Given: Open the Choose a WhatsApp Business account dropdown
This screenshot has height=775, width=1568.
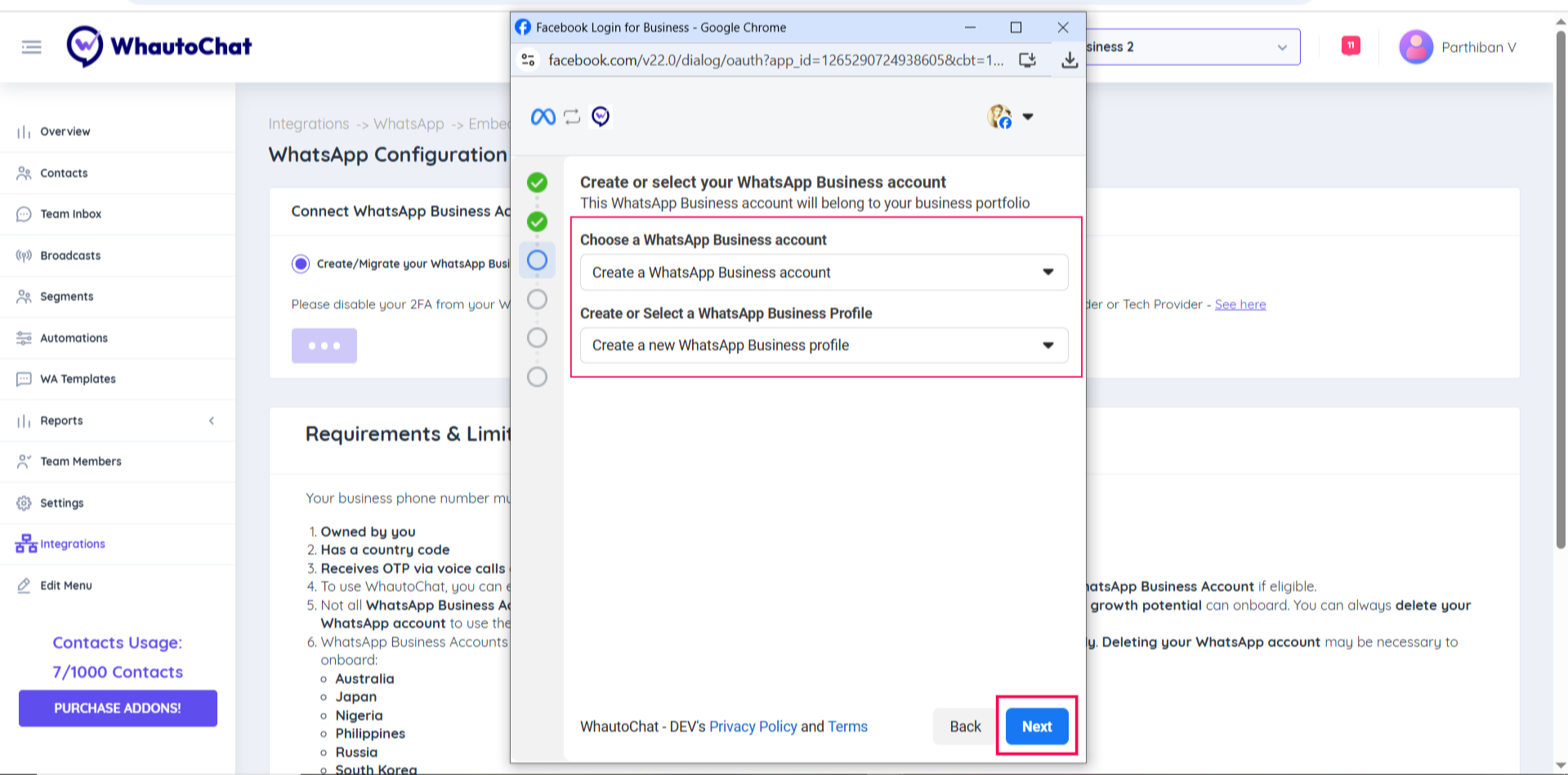Looking at the screenshot, I should coord(824,273).
